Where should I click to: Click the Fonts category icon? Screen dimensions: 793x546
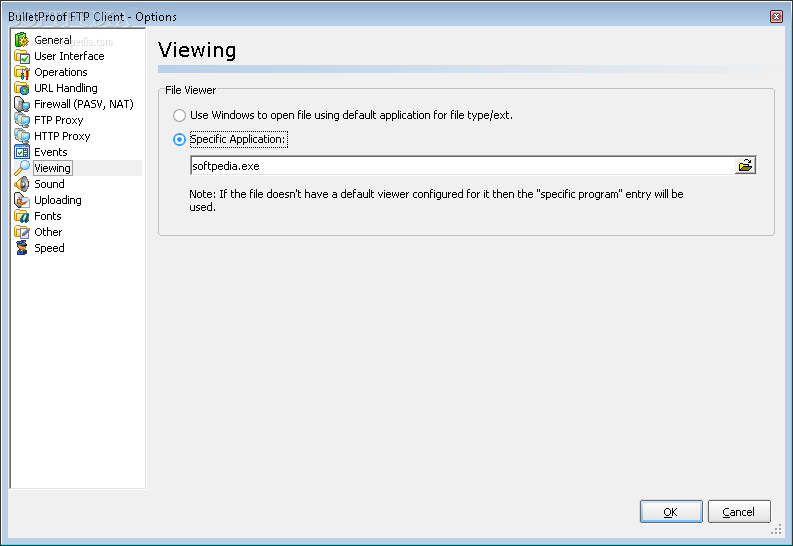[22, 216]
